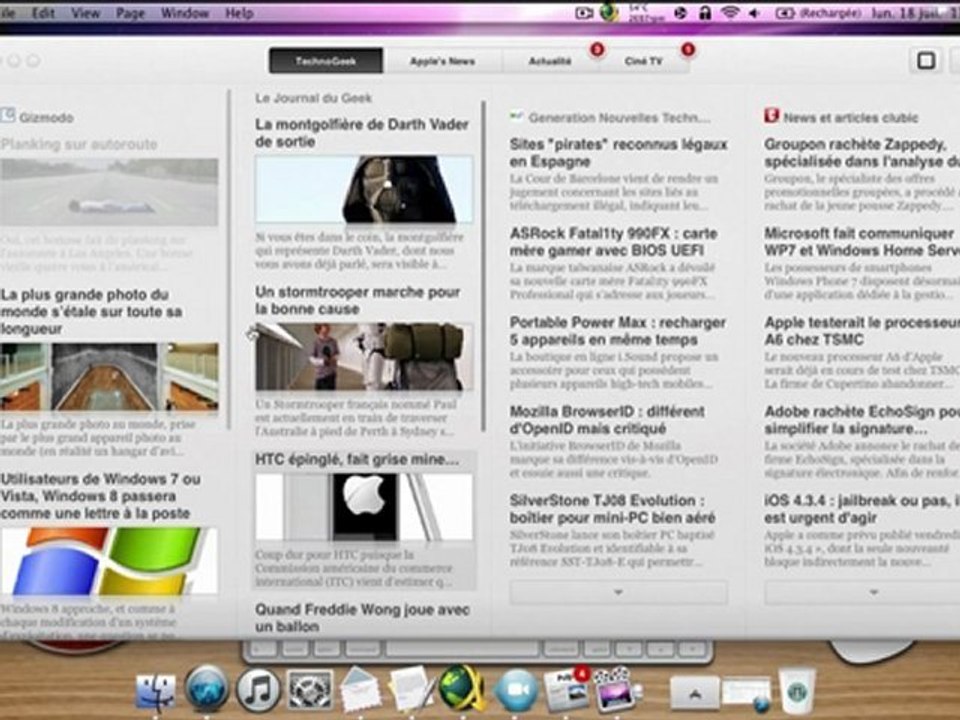
Task: Open the news reader Dock icon with badge
Action: click(567, 690)
